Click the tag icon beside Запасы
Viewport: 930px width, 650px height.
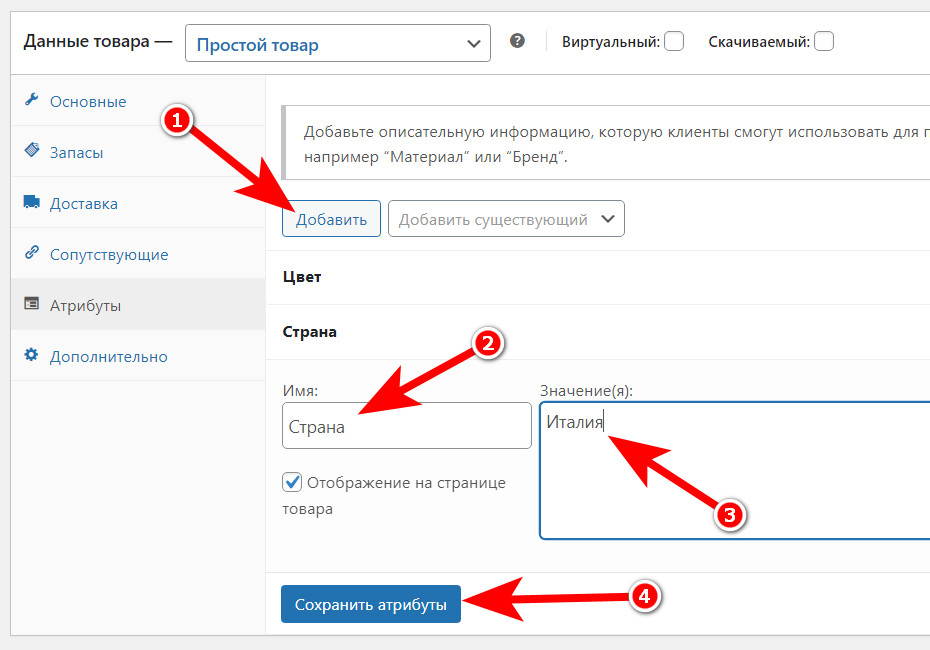31,150
